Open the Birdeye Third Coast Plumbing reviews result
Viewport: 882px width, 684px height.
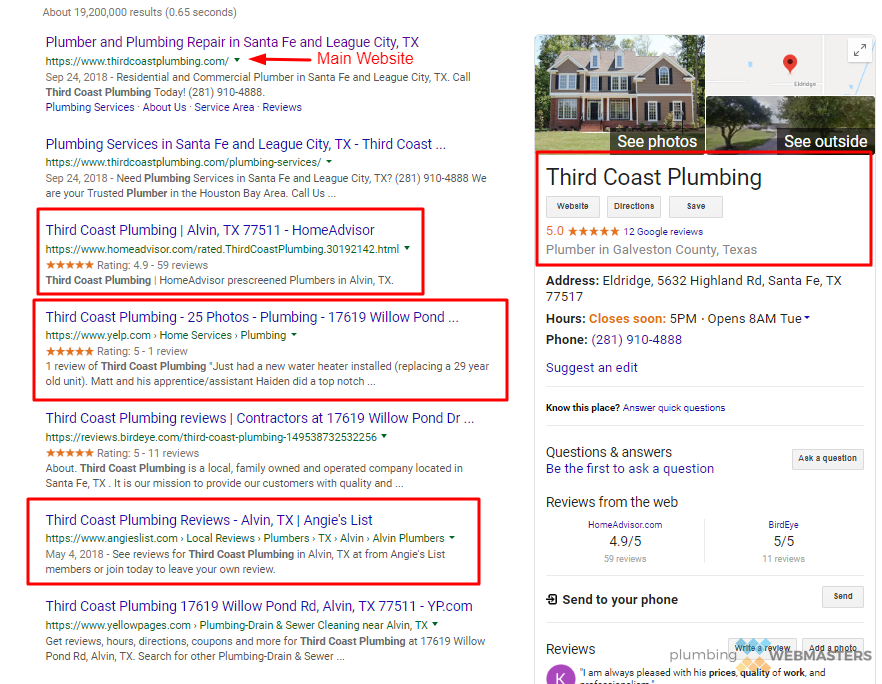[260, 418]
